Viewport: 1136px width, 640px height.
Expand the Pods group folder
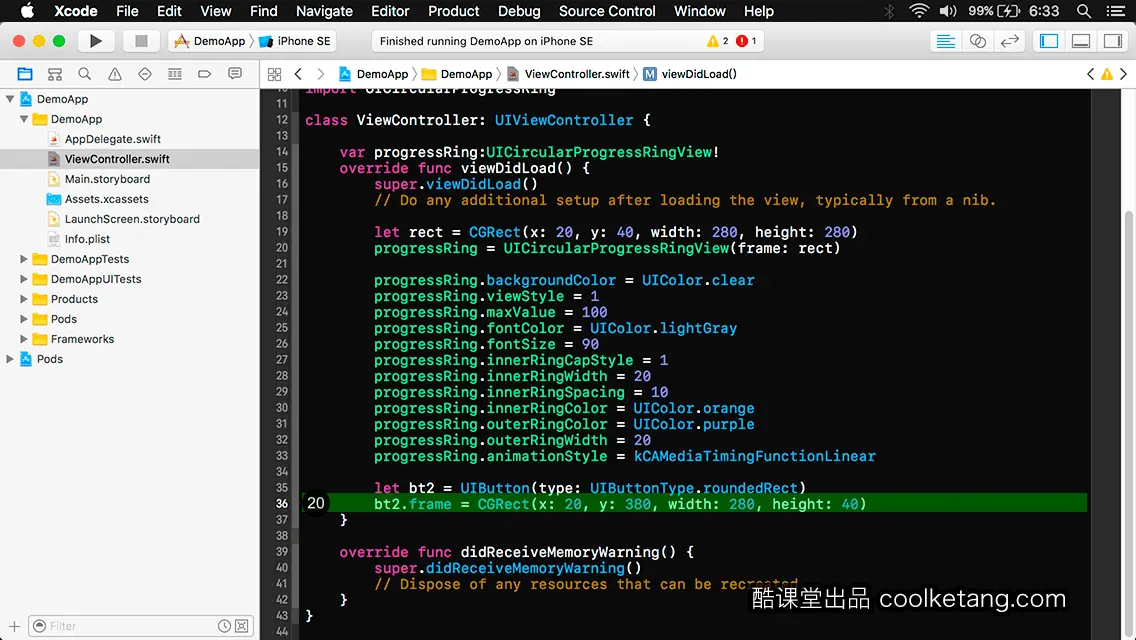[x=24, y=319]
